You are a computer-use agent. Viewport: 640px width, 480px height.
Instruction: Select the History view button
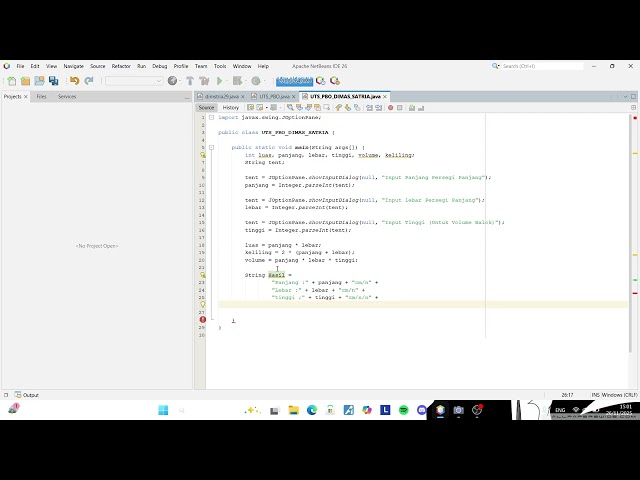click(231, 108)
